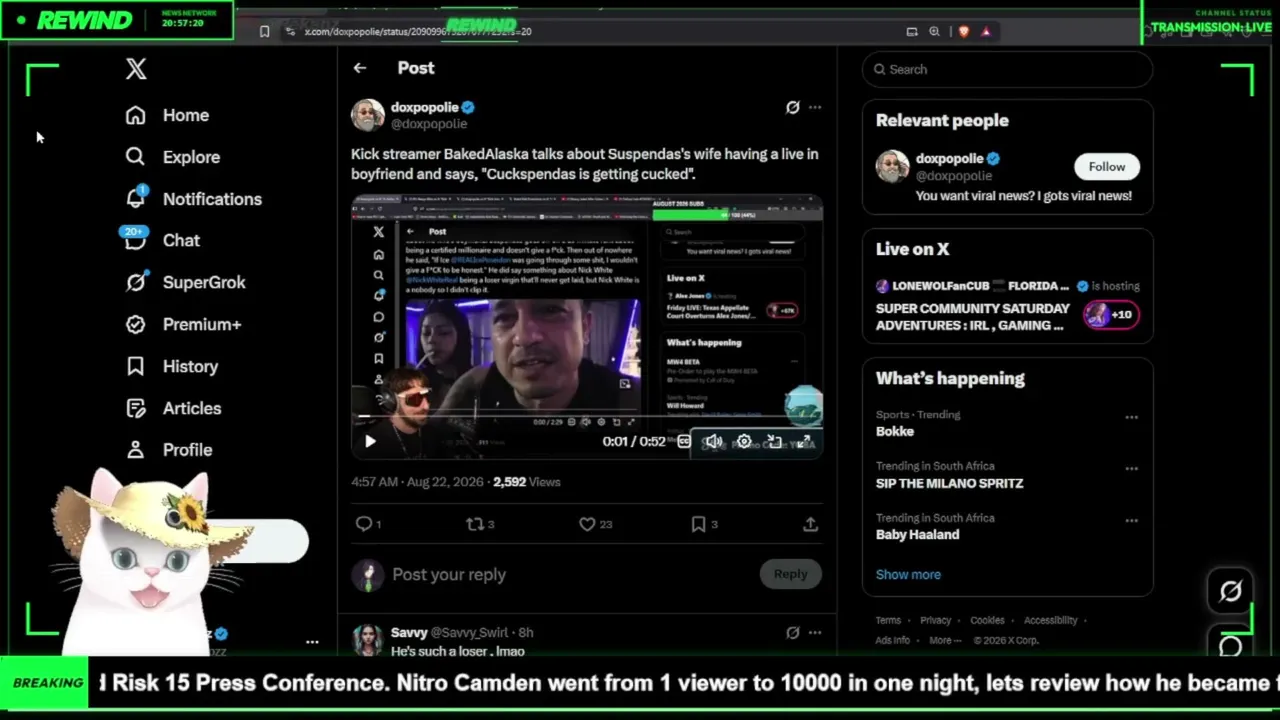Mute the video with the speaker icon
This screenshot has width=1280, height=720.
point(713,441)
